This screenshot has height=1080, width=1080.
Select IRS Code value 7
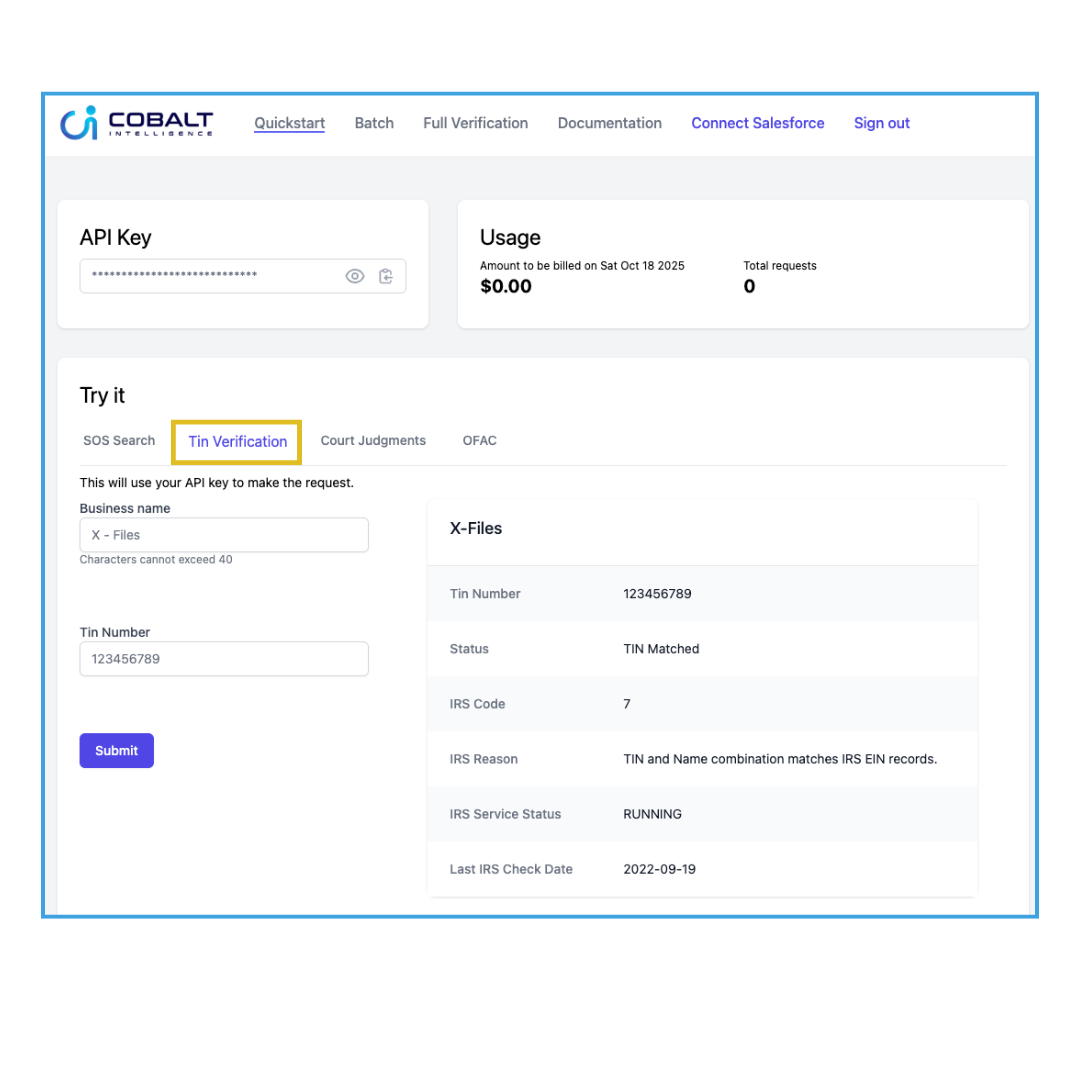[627, 704]
